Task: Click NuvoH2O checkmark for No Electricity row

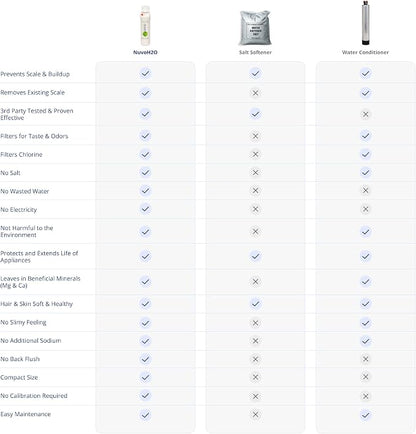Action: pyautogui.click(x=145, y=209)
